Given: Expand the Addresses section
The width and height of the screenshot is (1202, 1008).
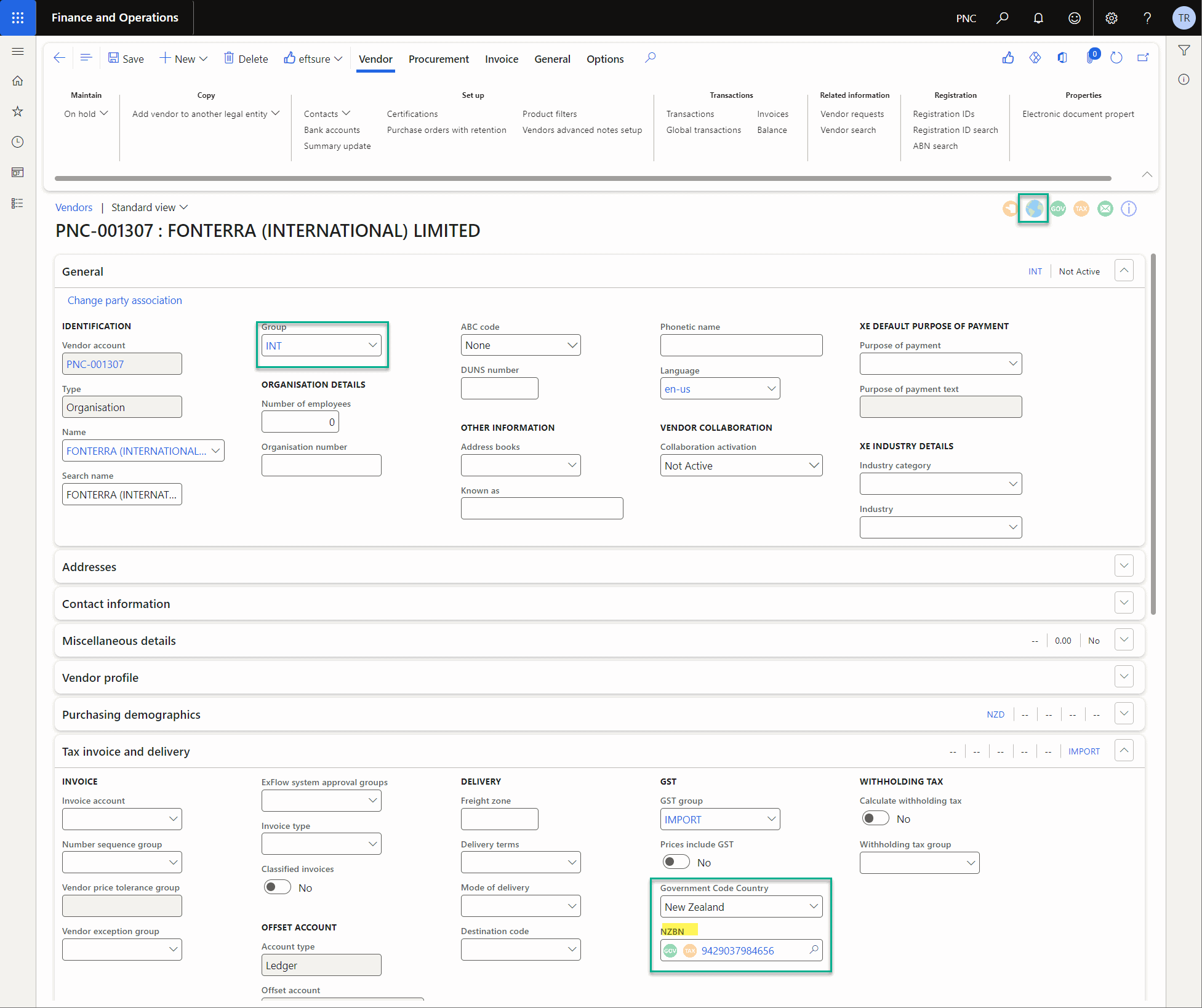Looking at the screenshot, I should coord(1124,566).
